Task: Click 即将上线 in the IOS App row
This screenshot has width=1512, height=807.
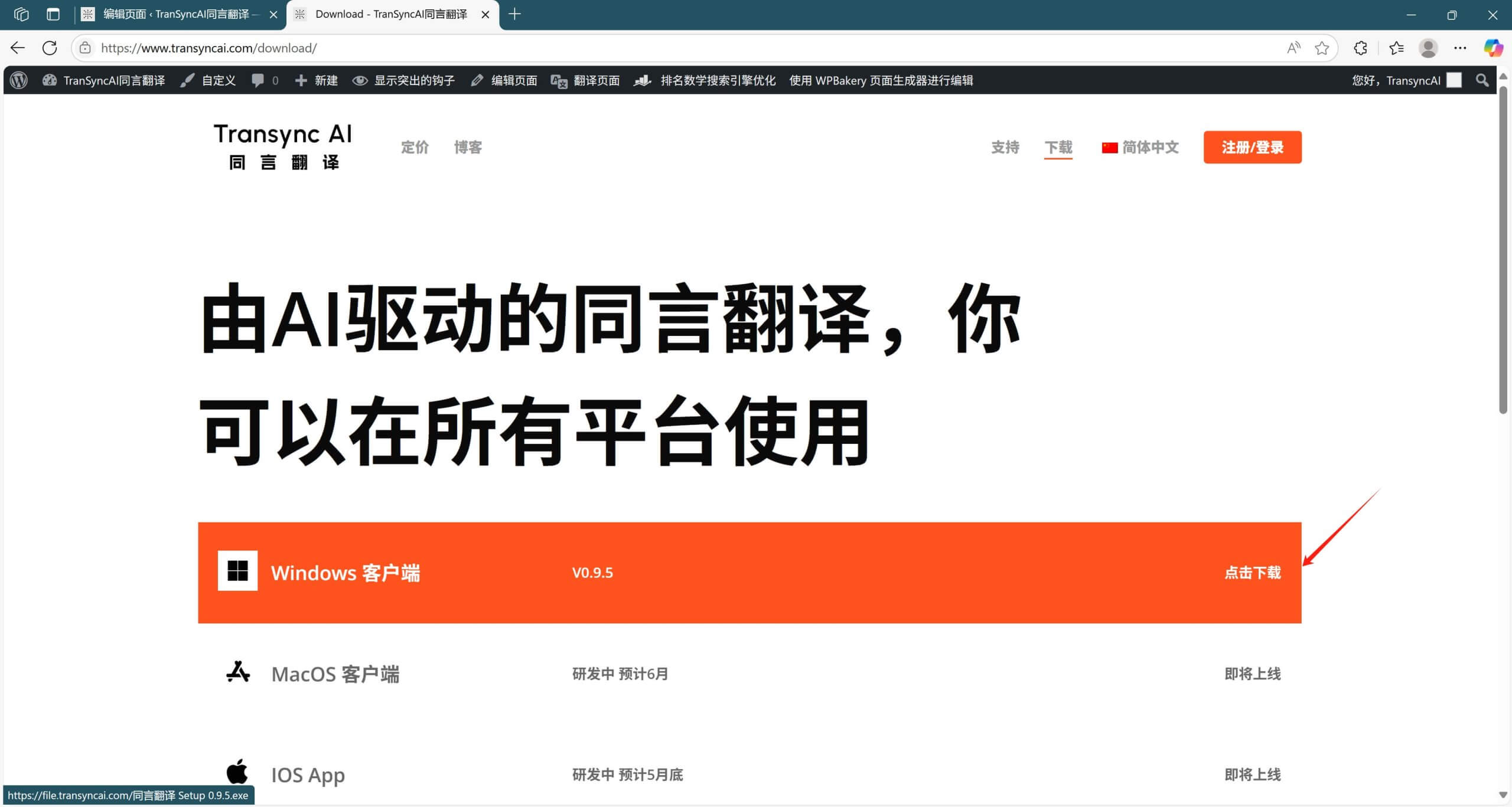Action: coord(1252,775)
